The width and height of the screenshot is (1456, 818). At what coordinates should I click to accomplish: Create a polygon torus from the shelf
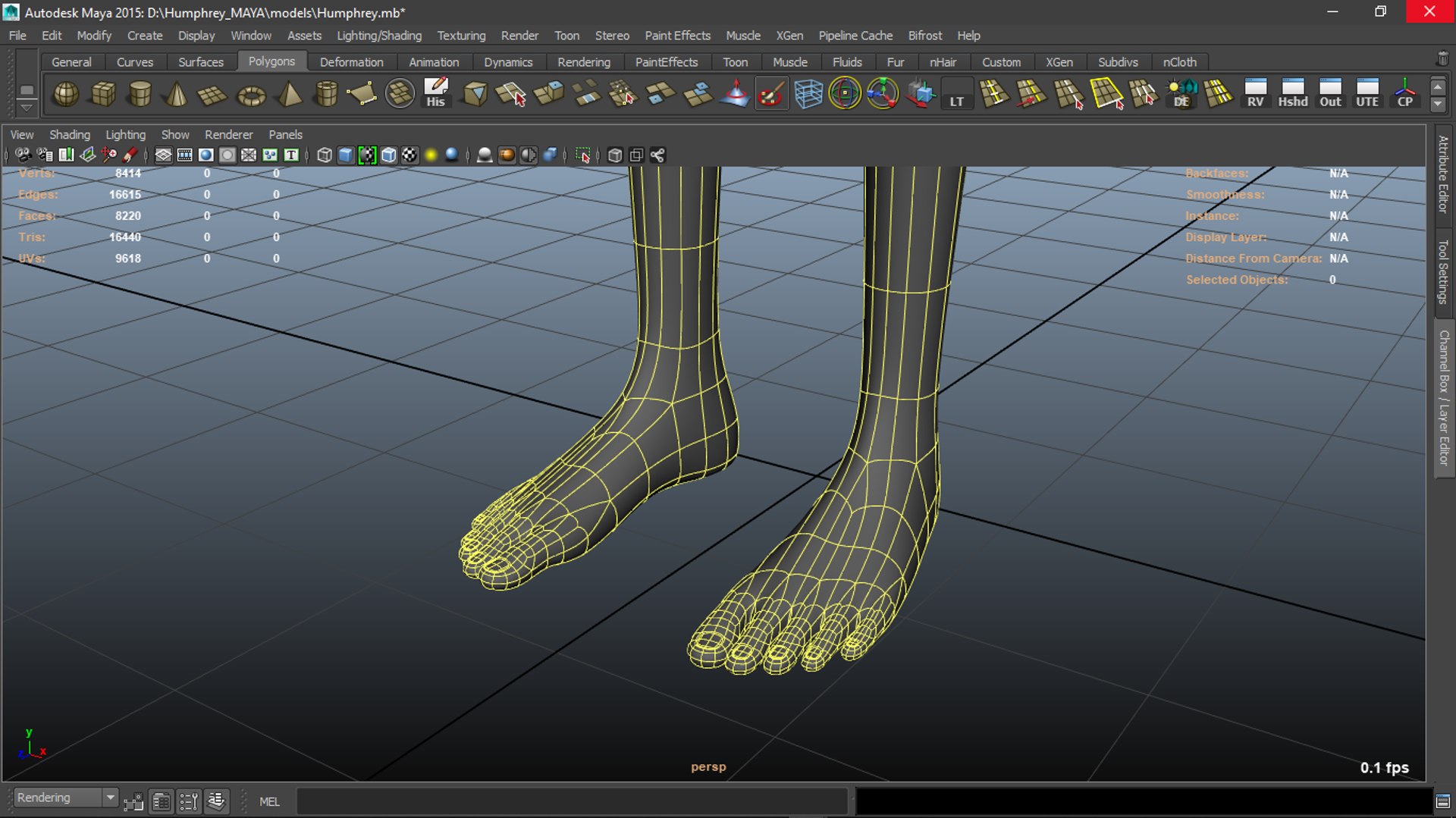click(x=251, y=94)
